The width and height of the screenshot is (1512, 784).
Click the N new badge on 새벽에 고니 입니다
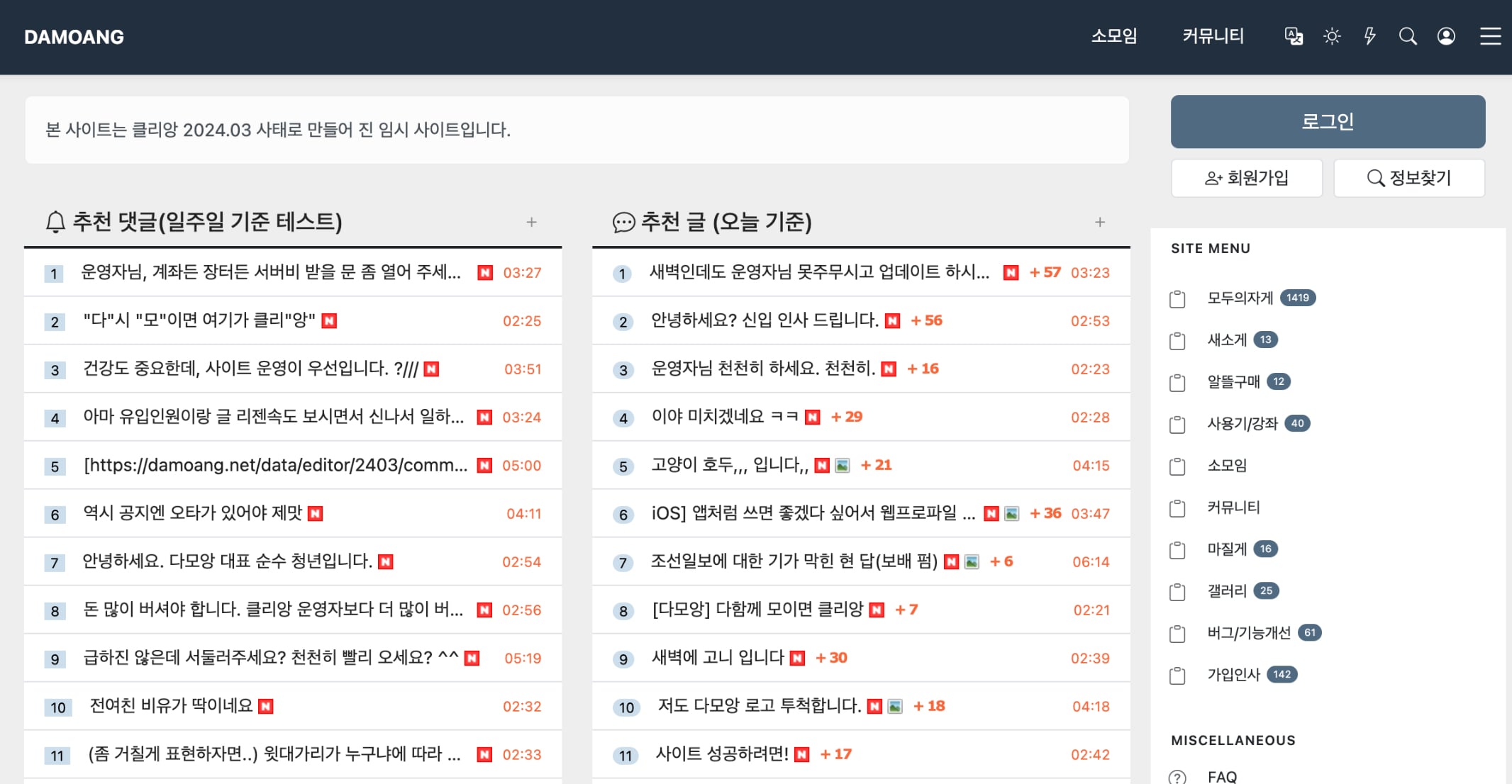tap(797, 659)
